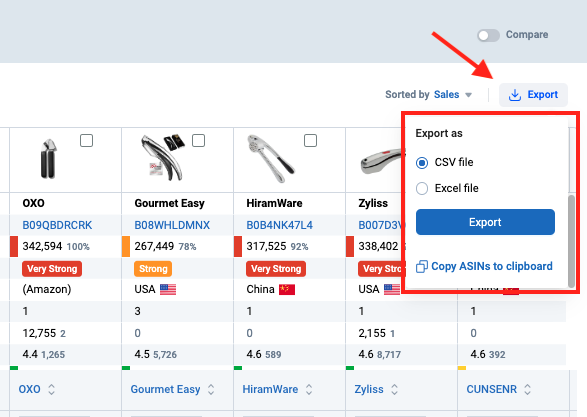This screenshot has width=587, height=417.
Task: Click the HiramWare brand name text
Action: point(274,203)
